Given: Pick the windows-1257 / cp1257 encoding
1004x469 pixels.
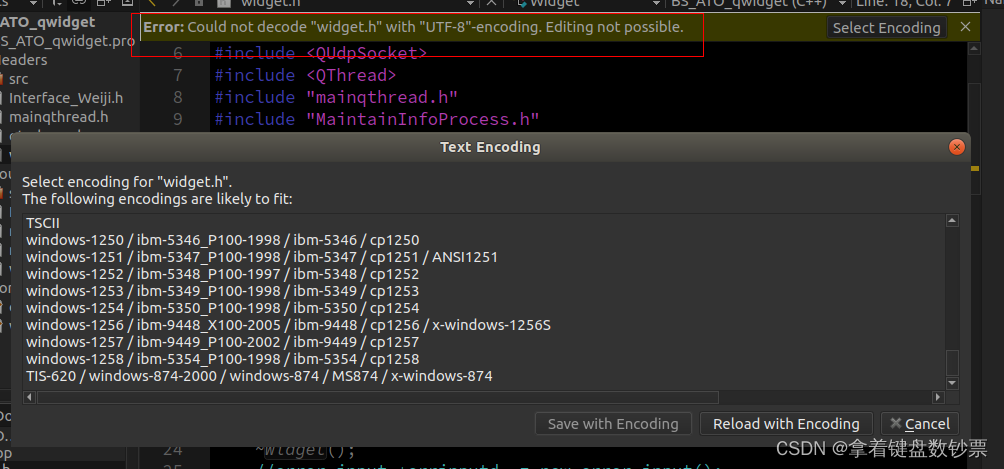Looking at the screenshot, I should (484, 342).
